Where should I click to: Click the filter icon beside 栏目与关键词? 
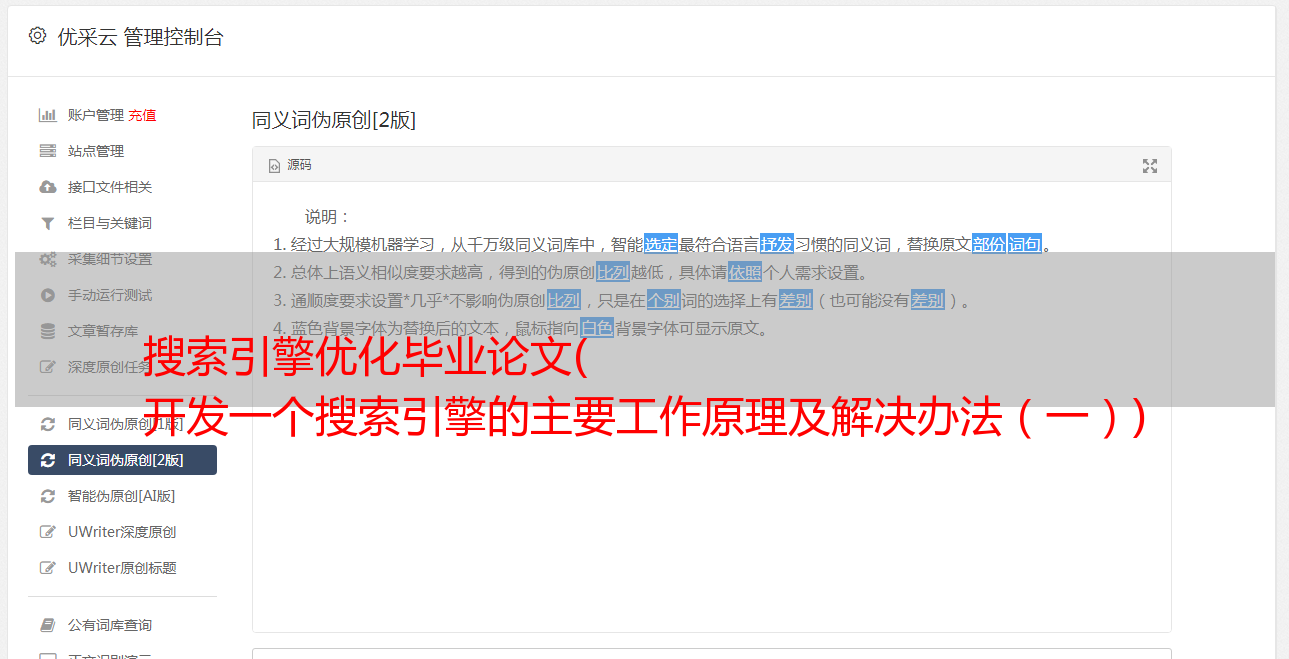[47, 223]
